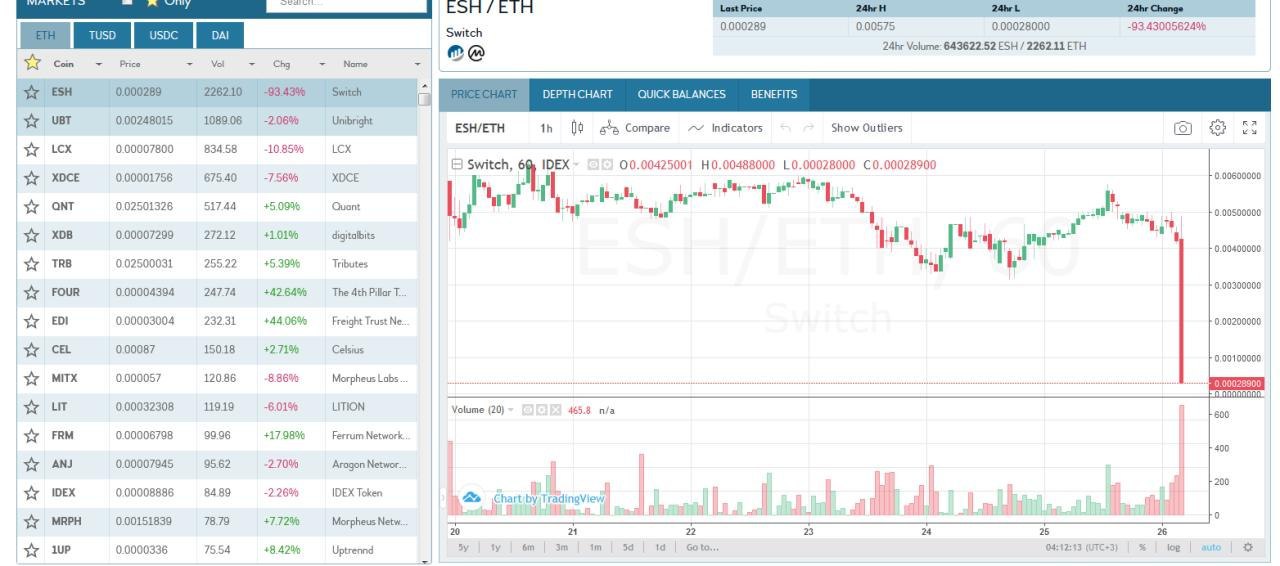Star the ESH coin as favorite
Screen dimensions: 1280x566
click(32, 92)
